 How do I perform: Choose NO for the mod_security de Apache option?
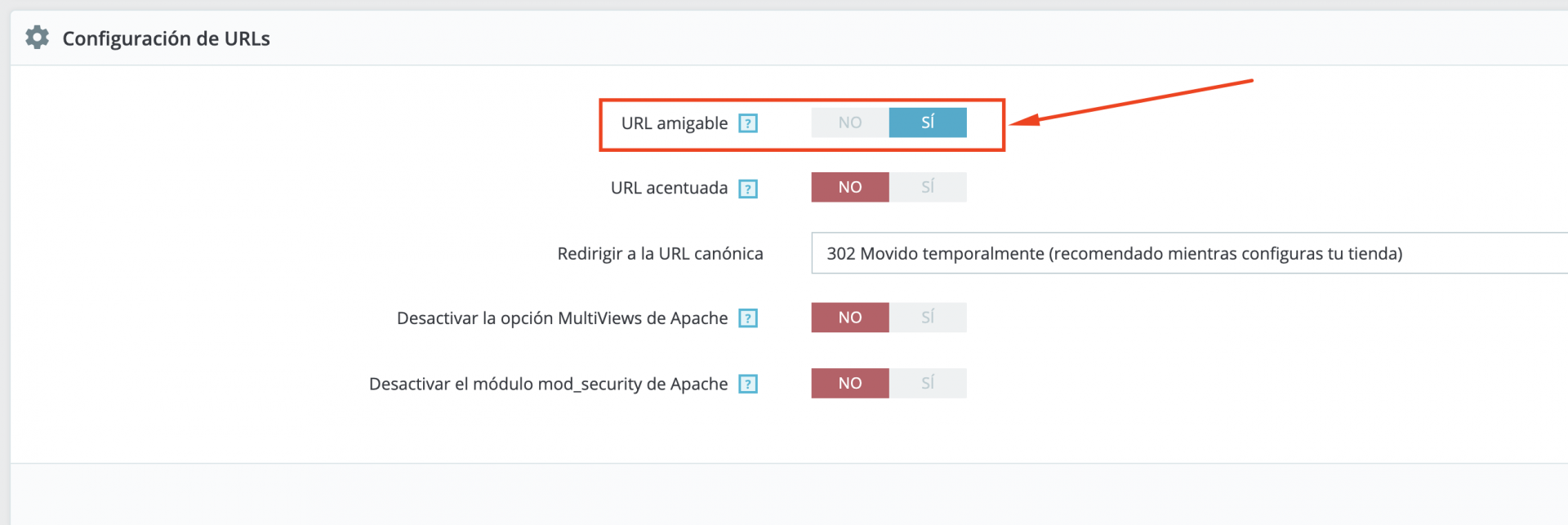click(849, 383)
